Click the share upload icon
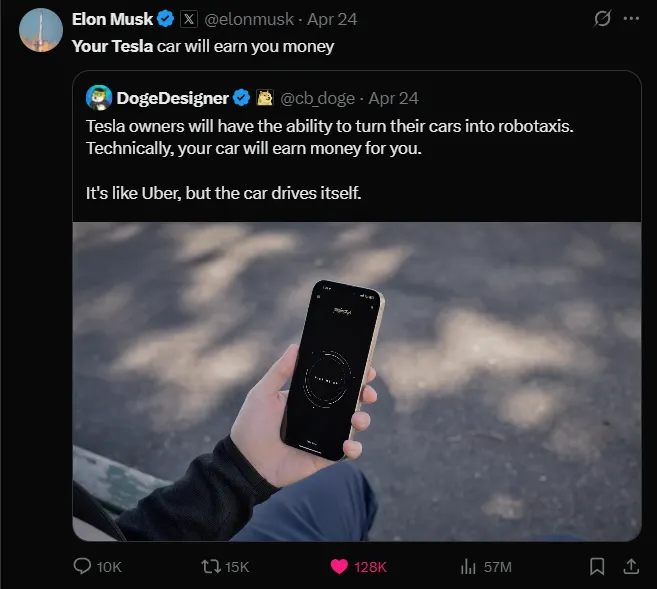This screenshot has height=589, width=657. (631, 566)
